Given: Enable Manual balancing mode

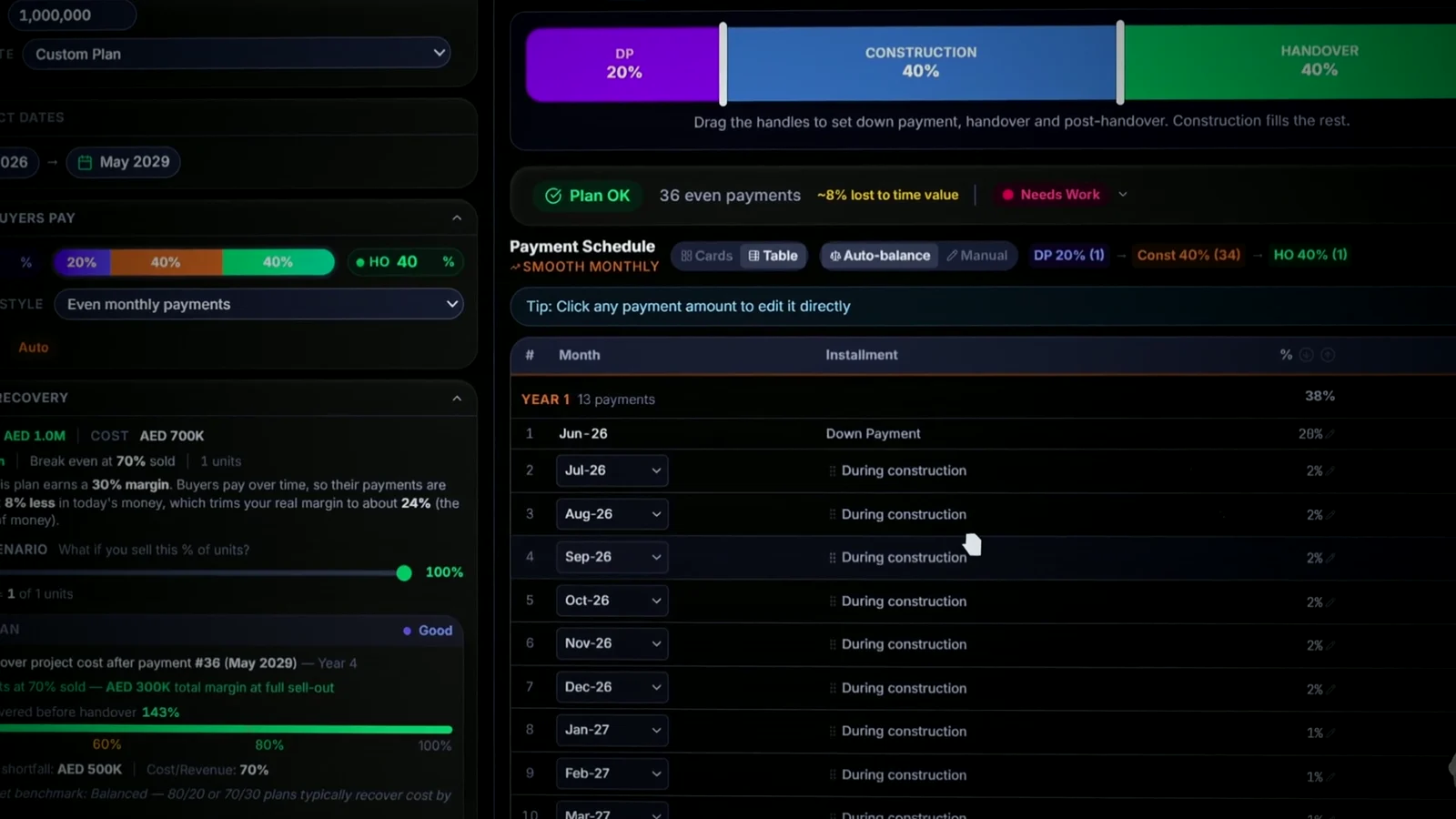Looking at the screenshot, I should pyautogui.click(x=977, y=256).
